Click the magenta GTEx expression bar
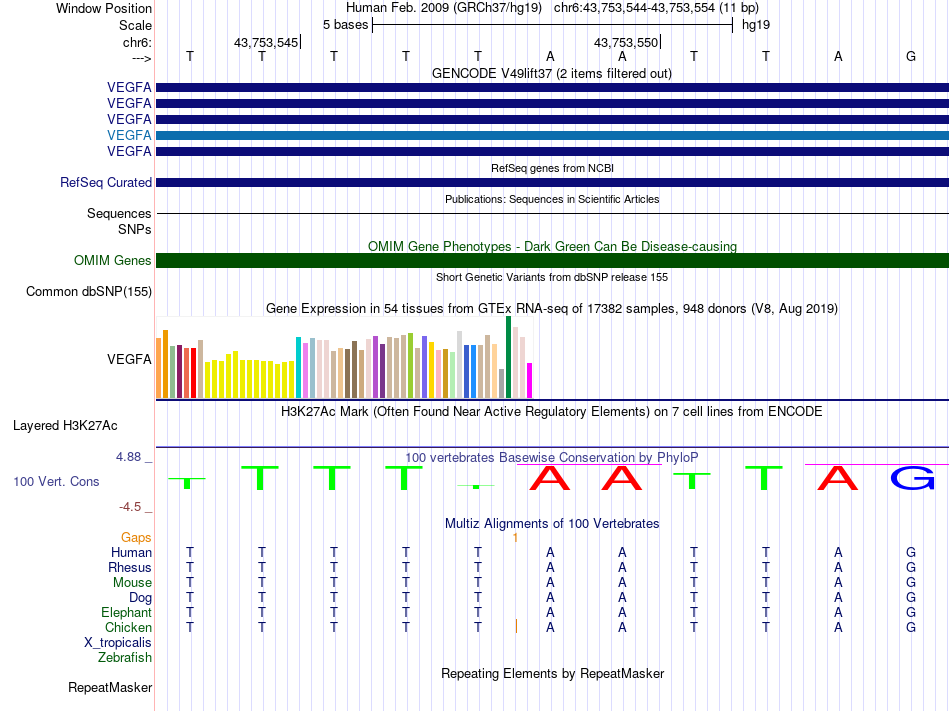Viewport: 950px width, 711px height. click(530, 380)
